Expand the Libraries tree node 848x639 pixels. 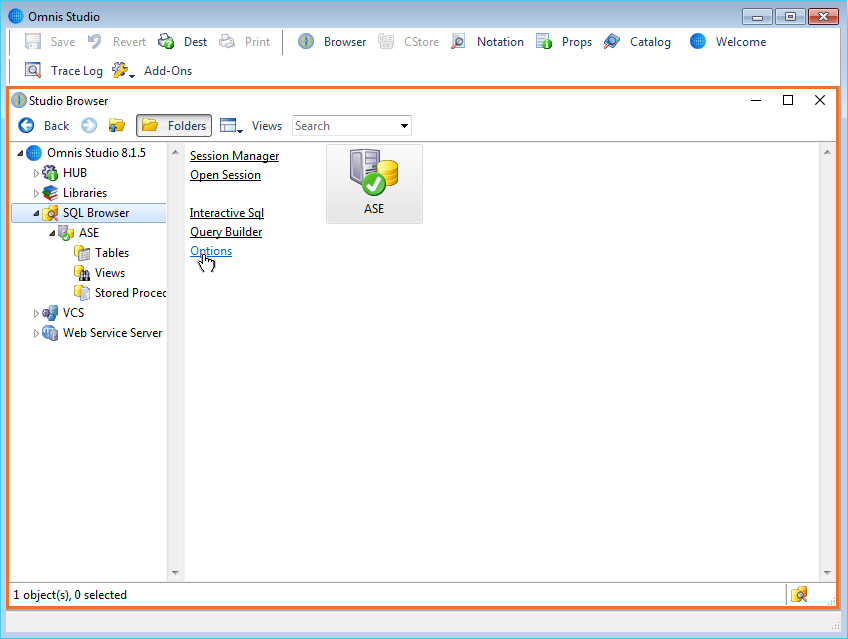36,194
